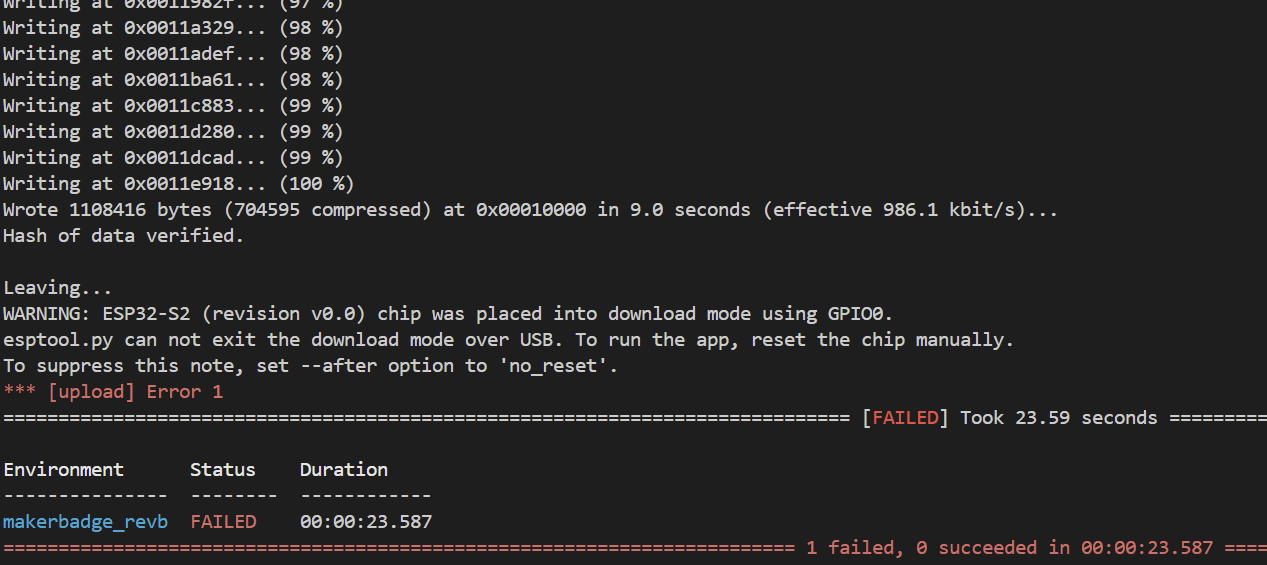Click the FAILED status under Status column
The width and height of the screenshot is (1267, 565).
click(223, 521)
